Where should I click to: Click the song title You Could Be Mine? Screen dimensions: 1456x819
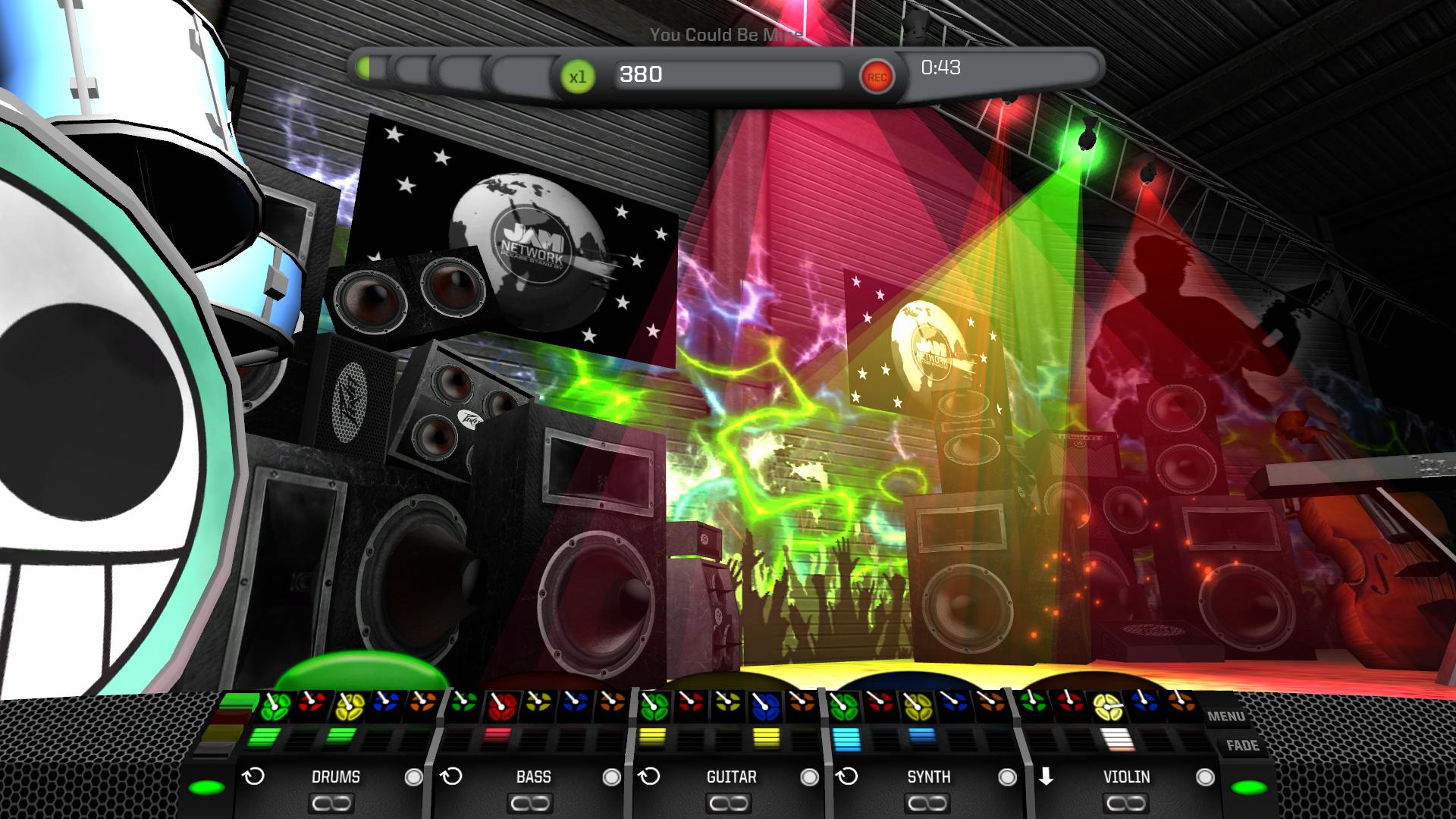(726, 35)
